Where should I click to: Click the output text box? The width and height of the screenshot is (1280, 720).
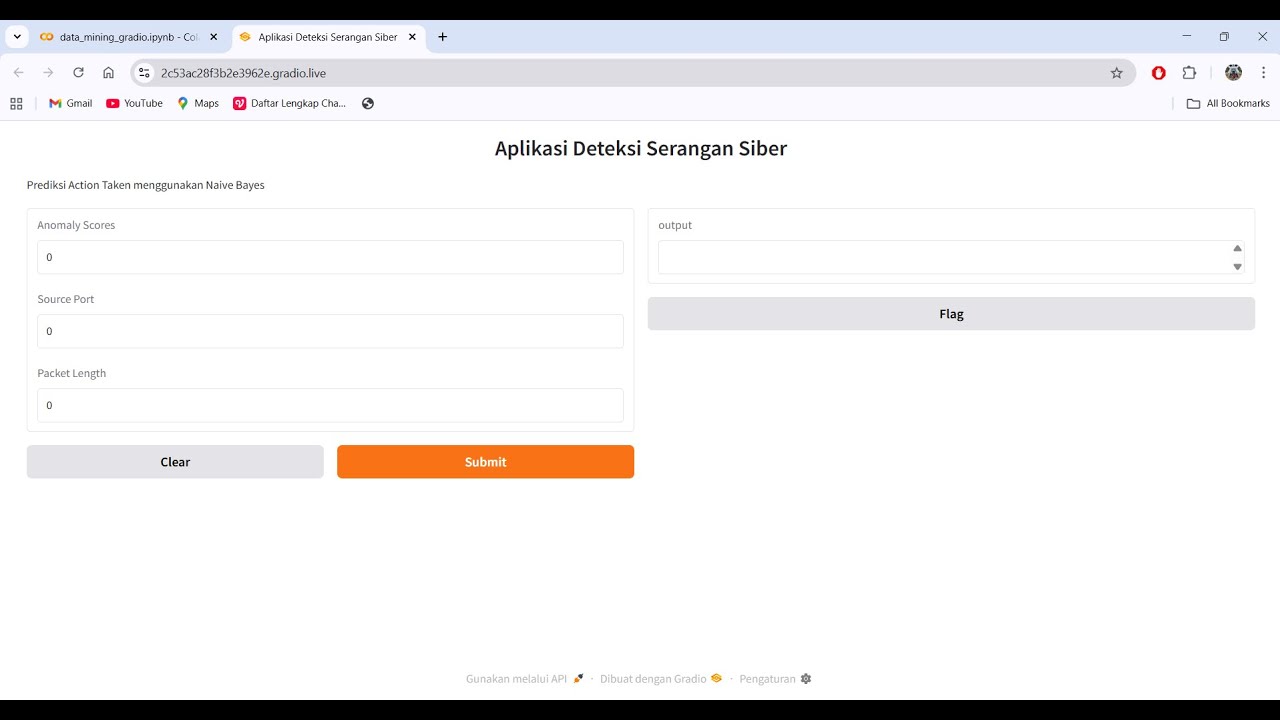[951, 257]
